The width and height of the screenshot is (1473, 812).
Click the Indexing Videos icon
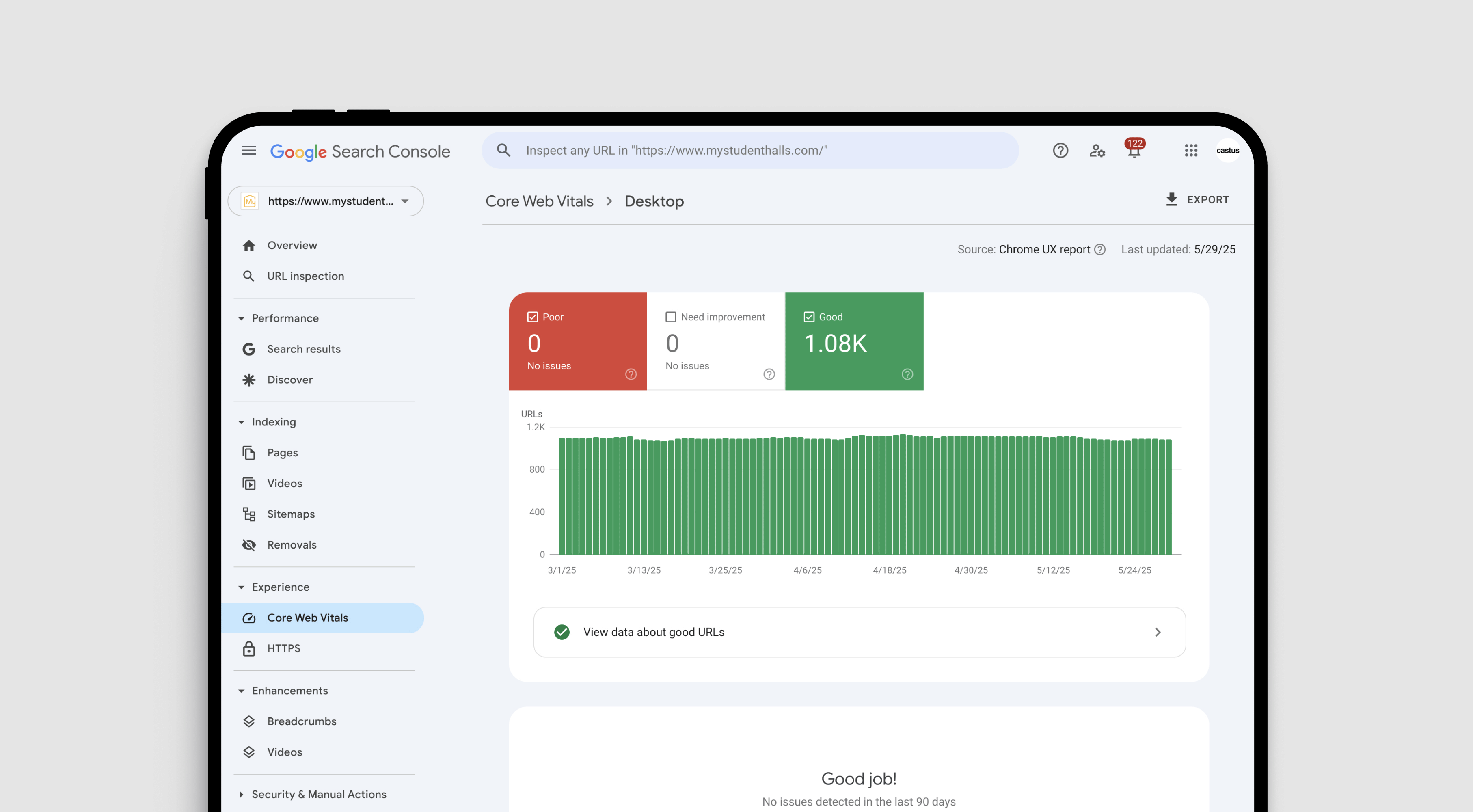pos(249,483)
